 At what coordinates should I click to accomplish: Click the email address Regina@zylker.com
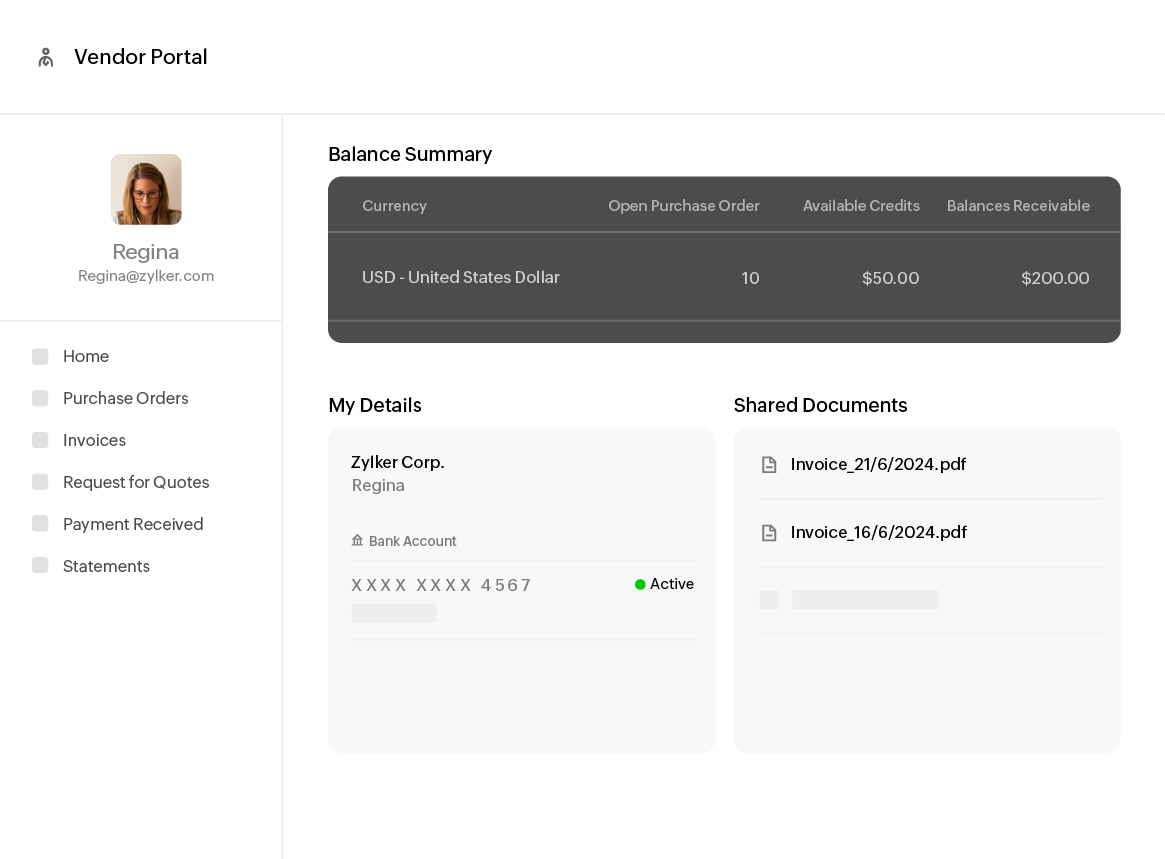click(146, 275)
